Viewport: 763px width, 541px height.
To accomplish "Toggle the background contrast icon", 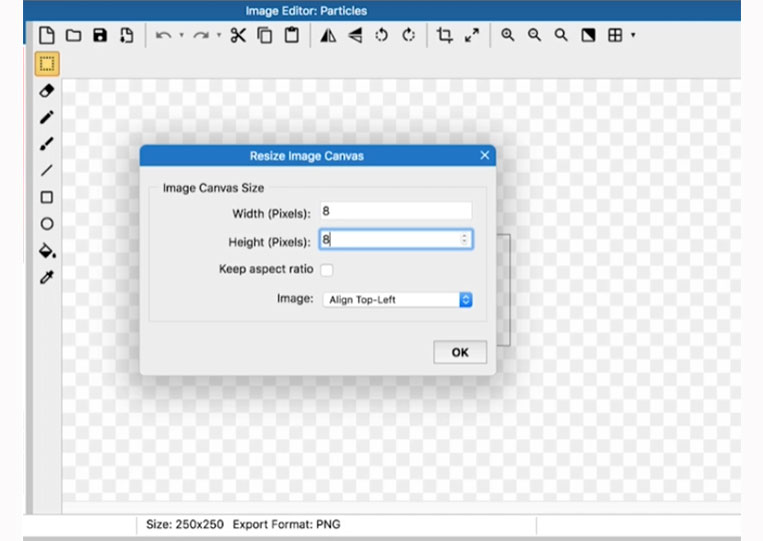I will tap(588, 35).
